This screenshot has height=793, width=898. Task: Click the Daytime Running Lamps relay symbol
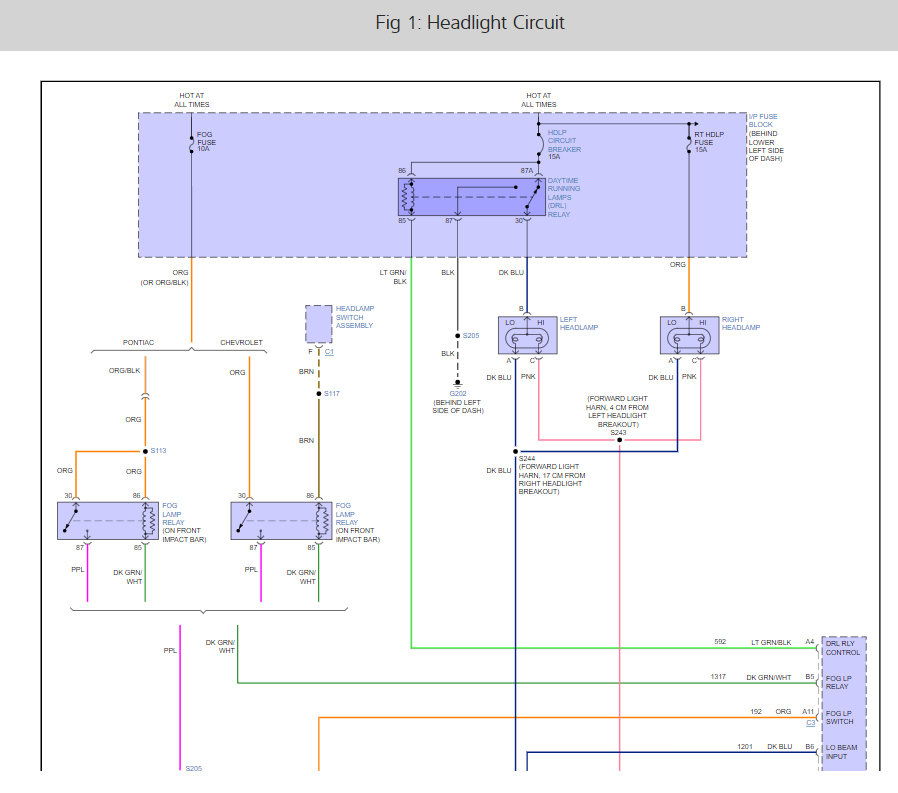point(472,197)
